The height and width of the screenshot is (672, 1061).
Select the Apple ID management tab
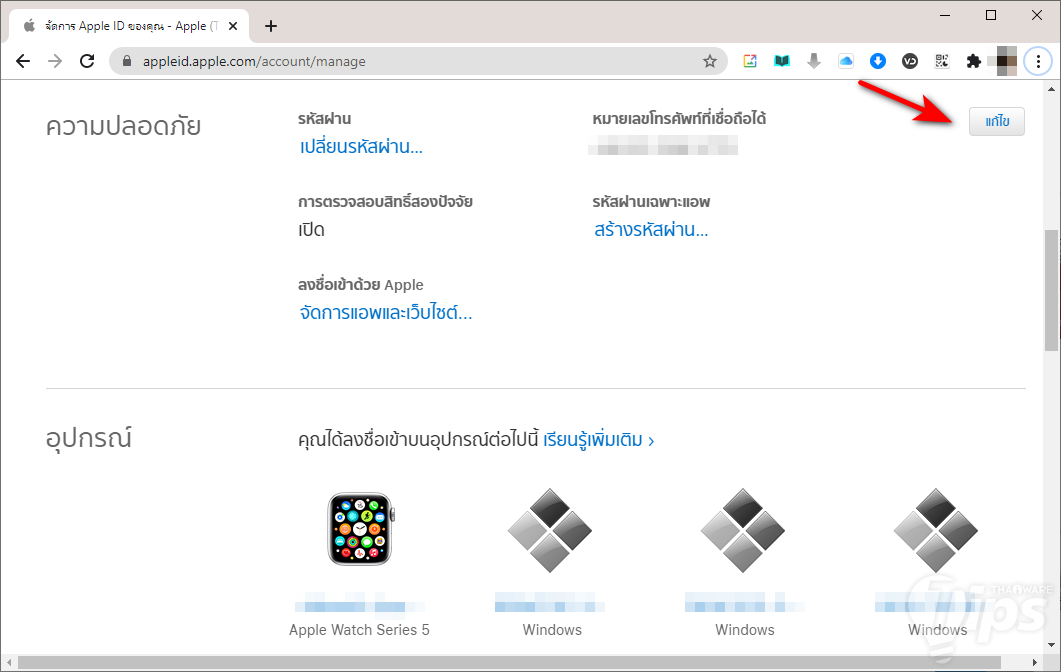pos(129,26)
